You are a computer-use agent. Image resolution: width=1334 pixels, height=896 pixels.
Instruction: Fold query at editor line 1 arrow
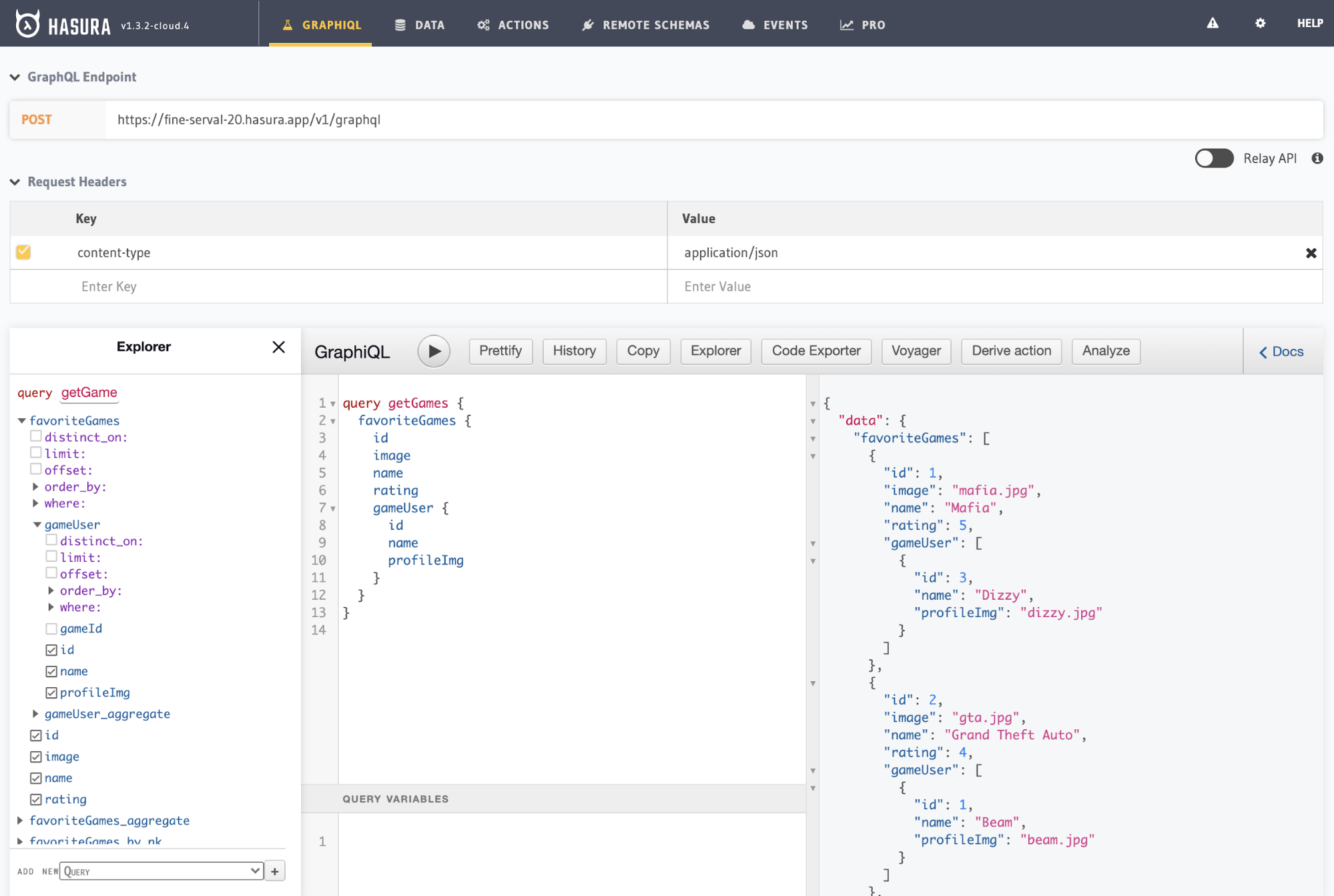[x=333, y=404]
